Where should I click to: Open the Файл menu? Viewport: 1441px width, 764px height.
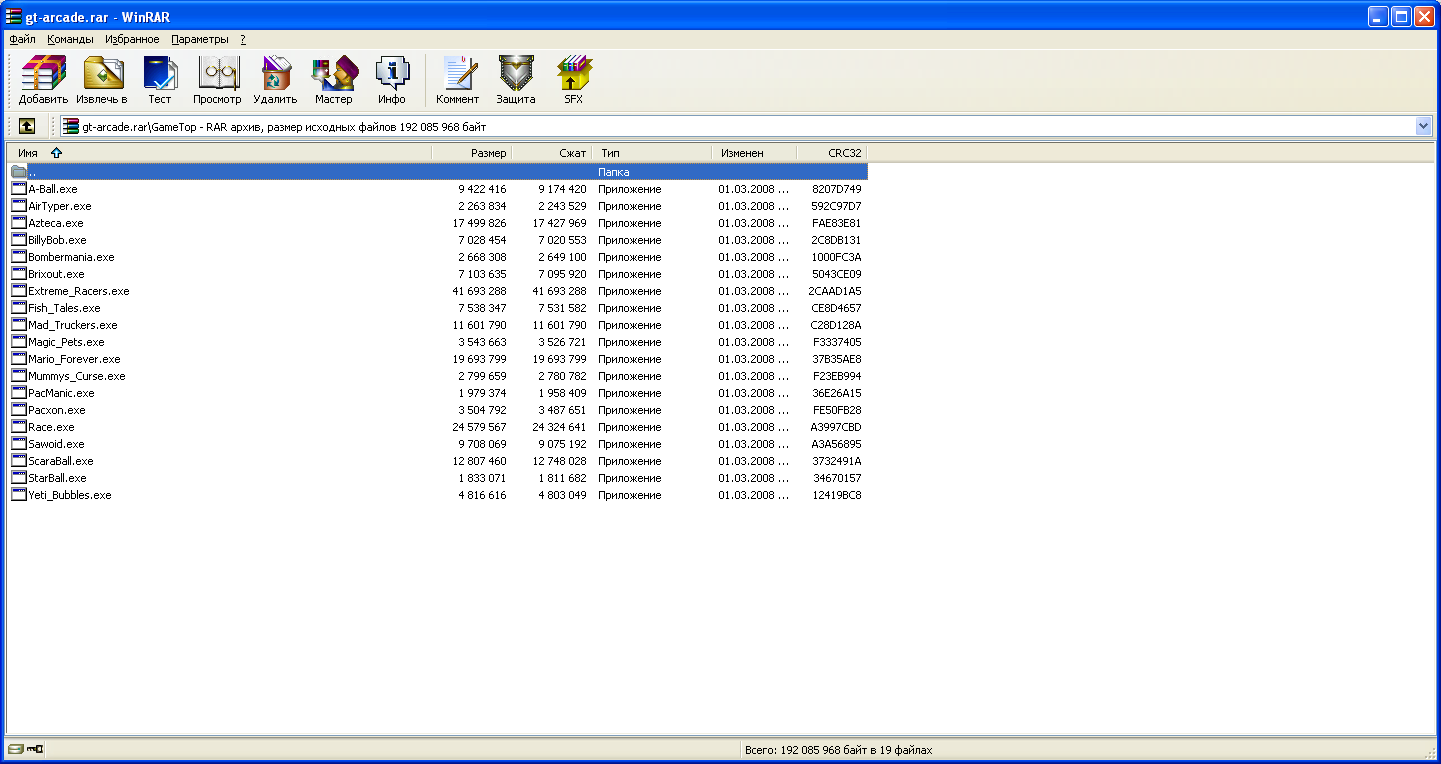[22, 39]
